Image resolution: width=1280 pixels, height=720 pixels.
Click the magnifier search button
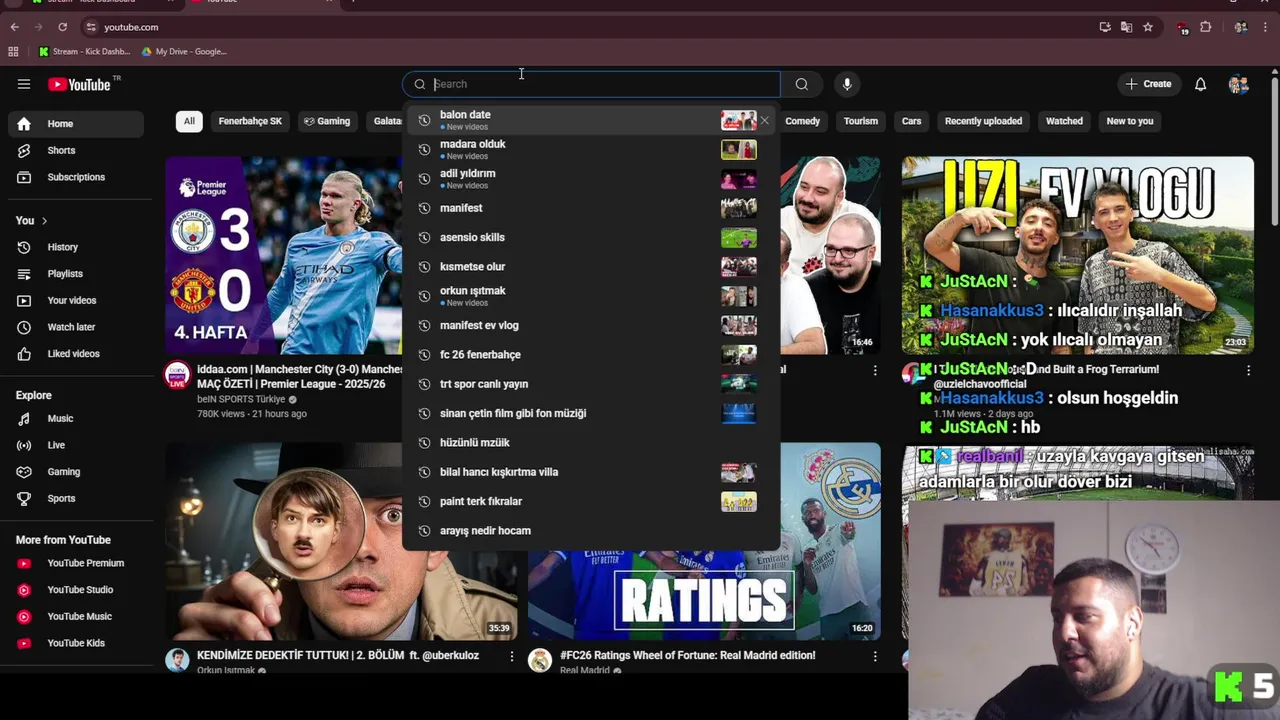tap(801, 84)
